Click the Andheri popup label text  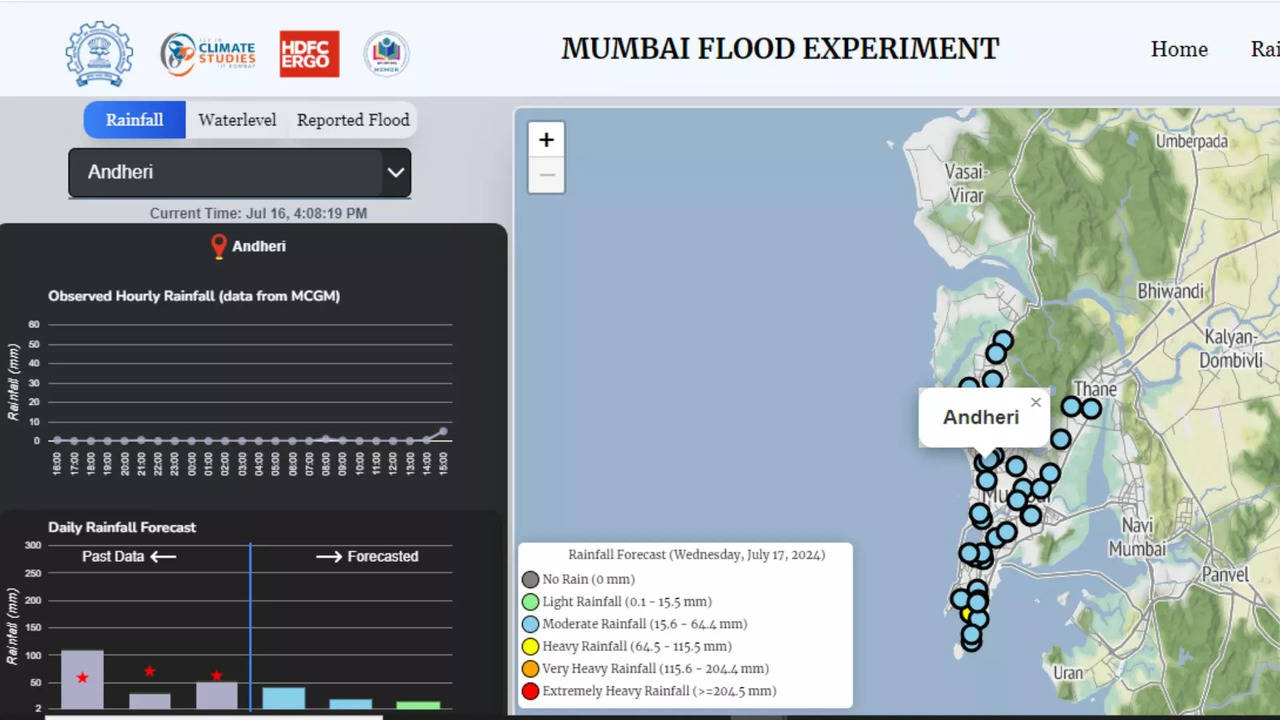pos(981,417)
